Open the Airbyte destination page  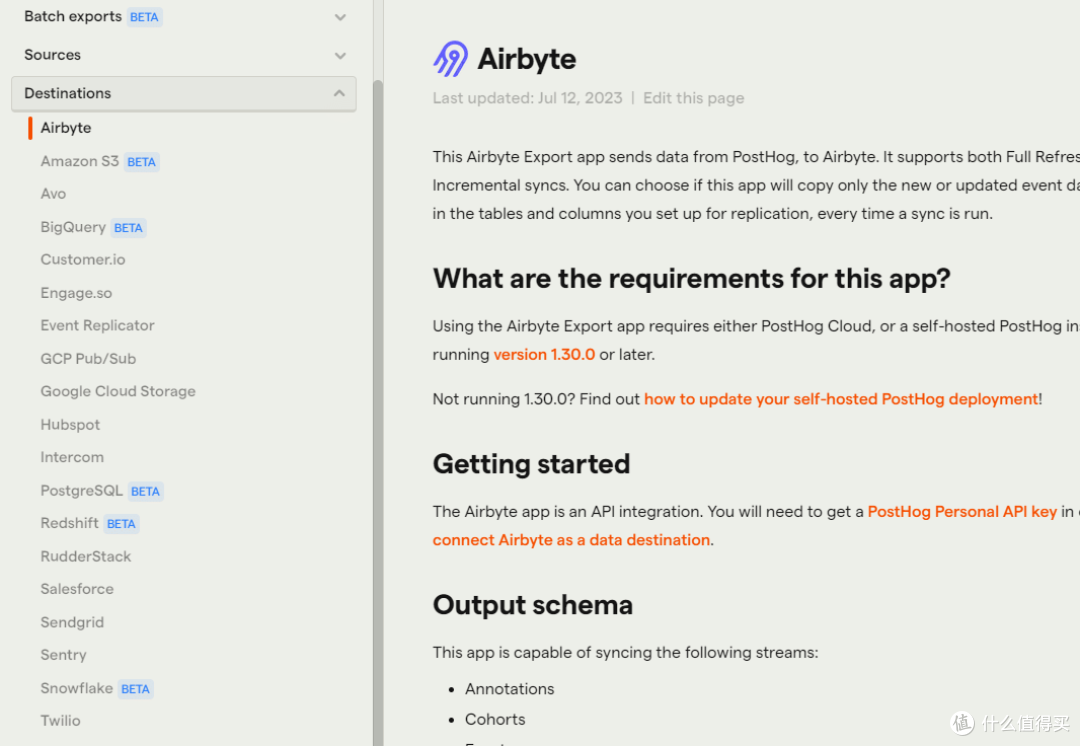pyautogui.click(x=66, y=127)
